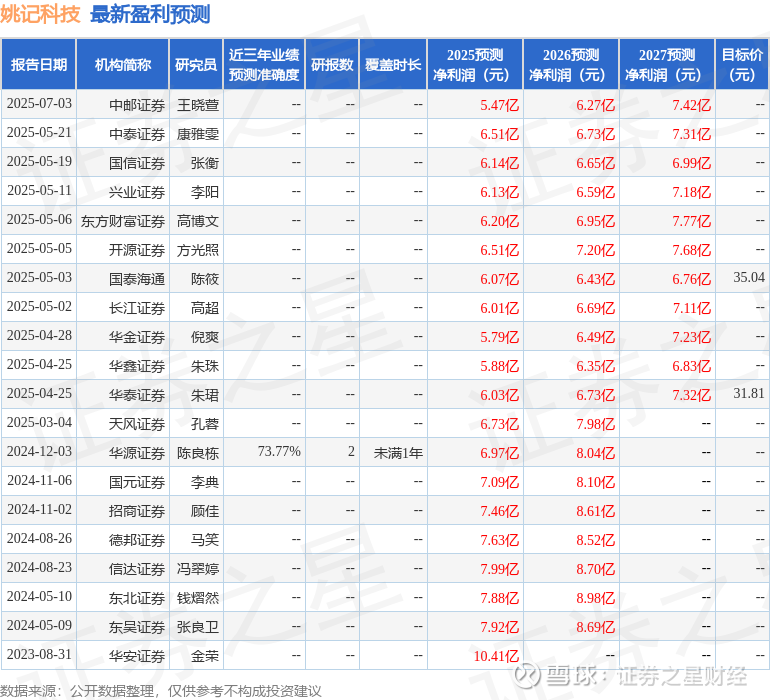This screenshot has width=770, height=700.
Task: Click researcher 李阳
Action: tap(205, 192)
